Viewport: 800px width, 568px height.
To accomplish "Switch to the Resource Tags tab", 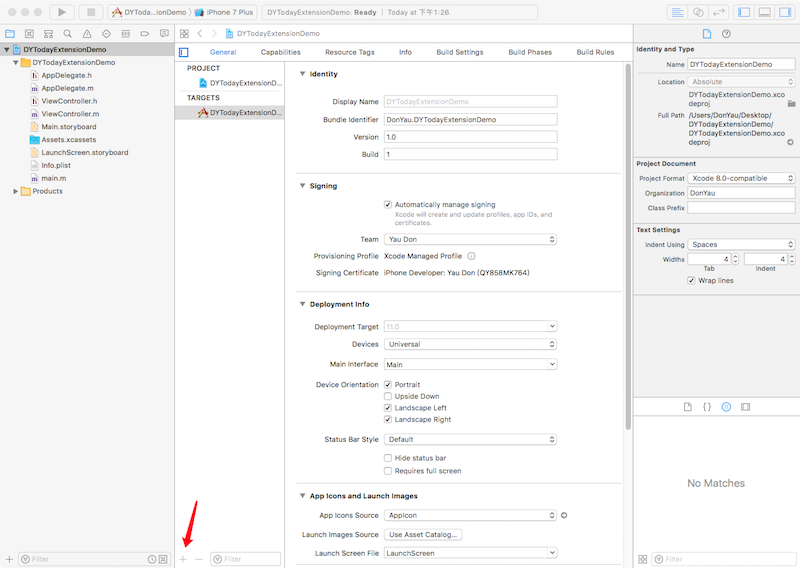I will (349, 52).
